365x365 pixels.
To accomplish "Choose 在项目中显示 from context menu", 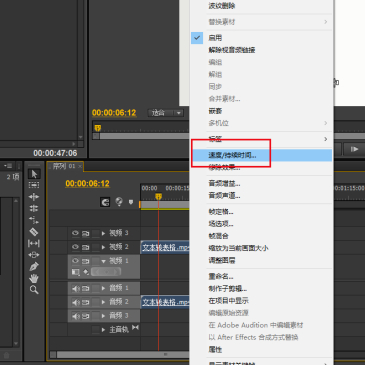I will pyautogui.click(x=262, y=301).
